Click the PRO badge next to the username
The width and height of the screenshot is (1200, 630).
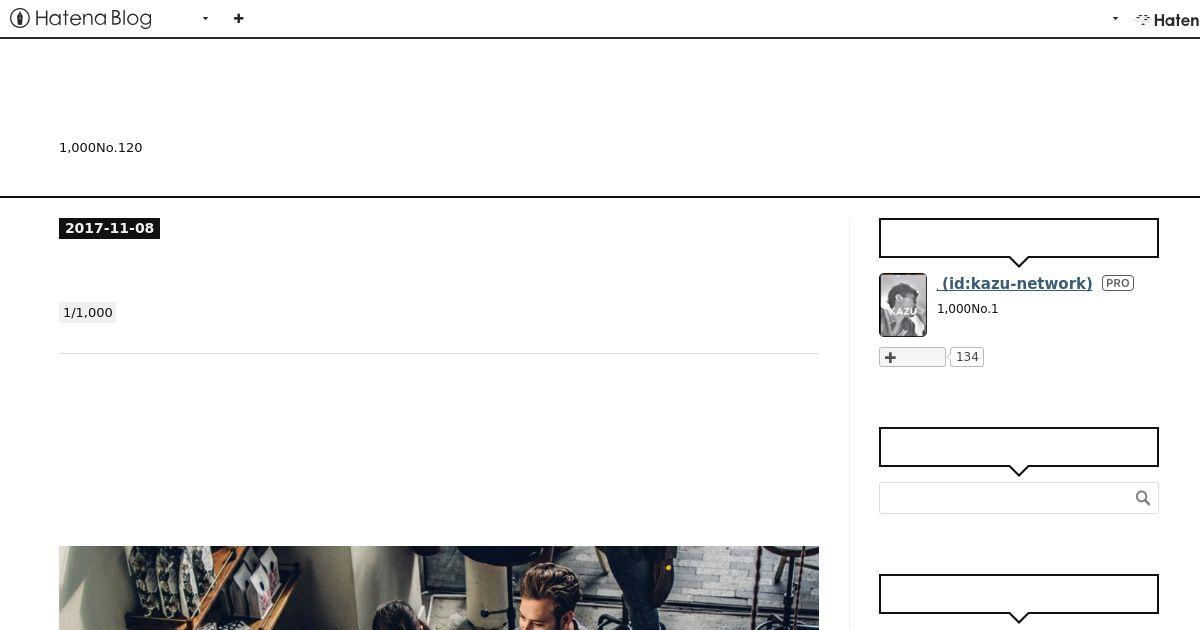[1118, 283]
